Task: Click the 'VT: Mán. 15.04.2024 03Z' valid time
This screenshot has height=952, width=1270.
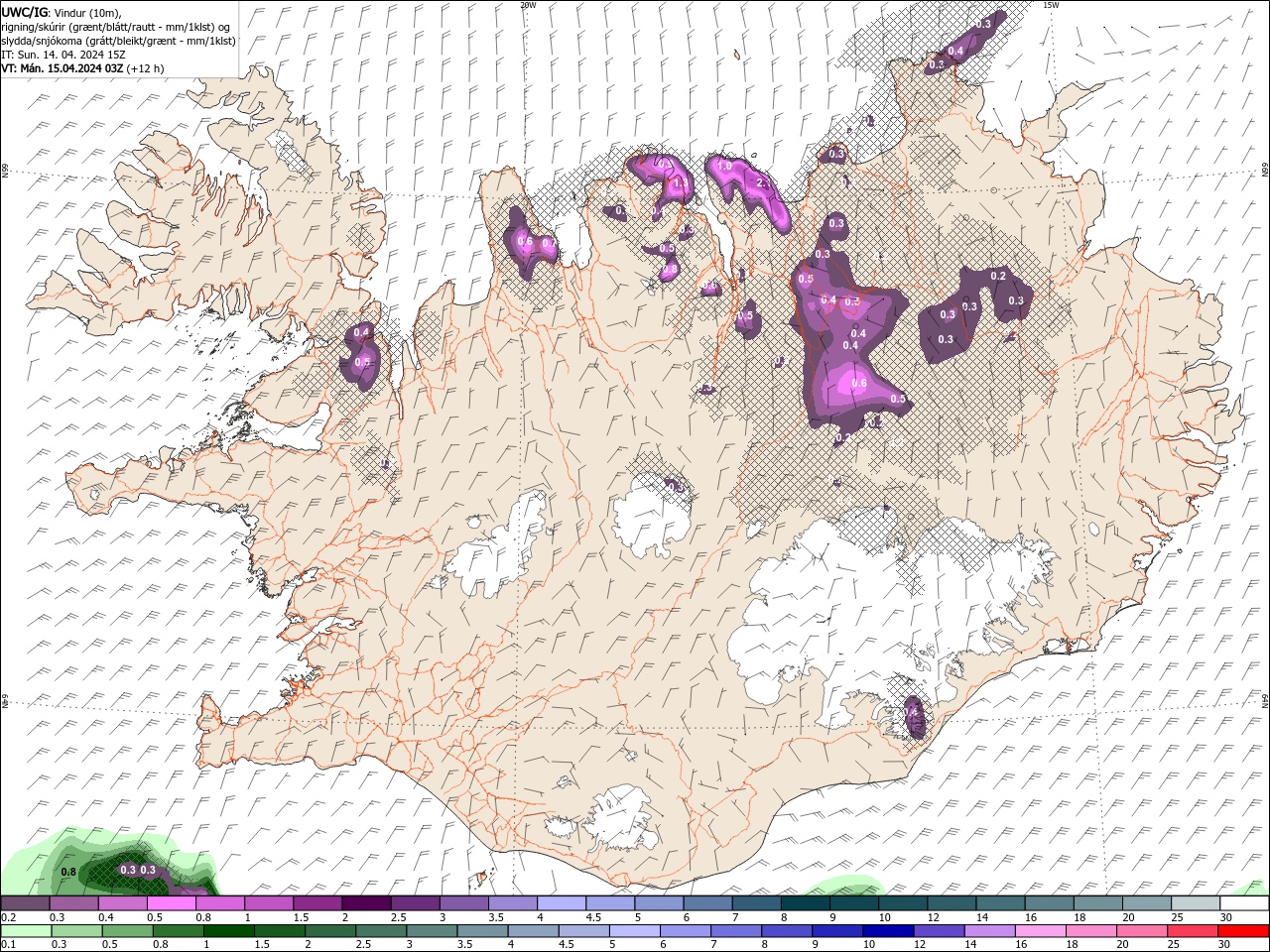Action: pos(62,68)
